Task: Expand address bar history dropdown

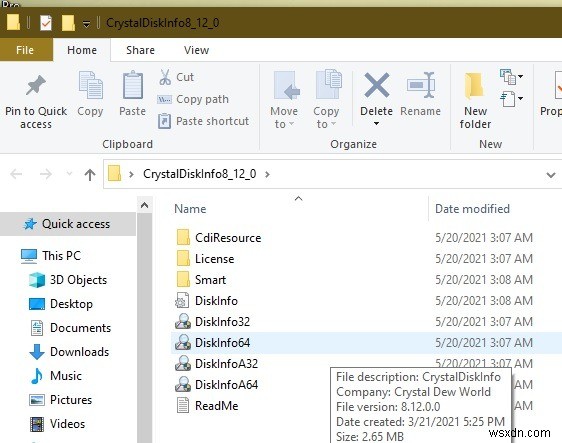Action: coord(551,175)
